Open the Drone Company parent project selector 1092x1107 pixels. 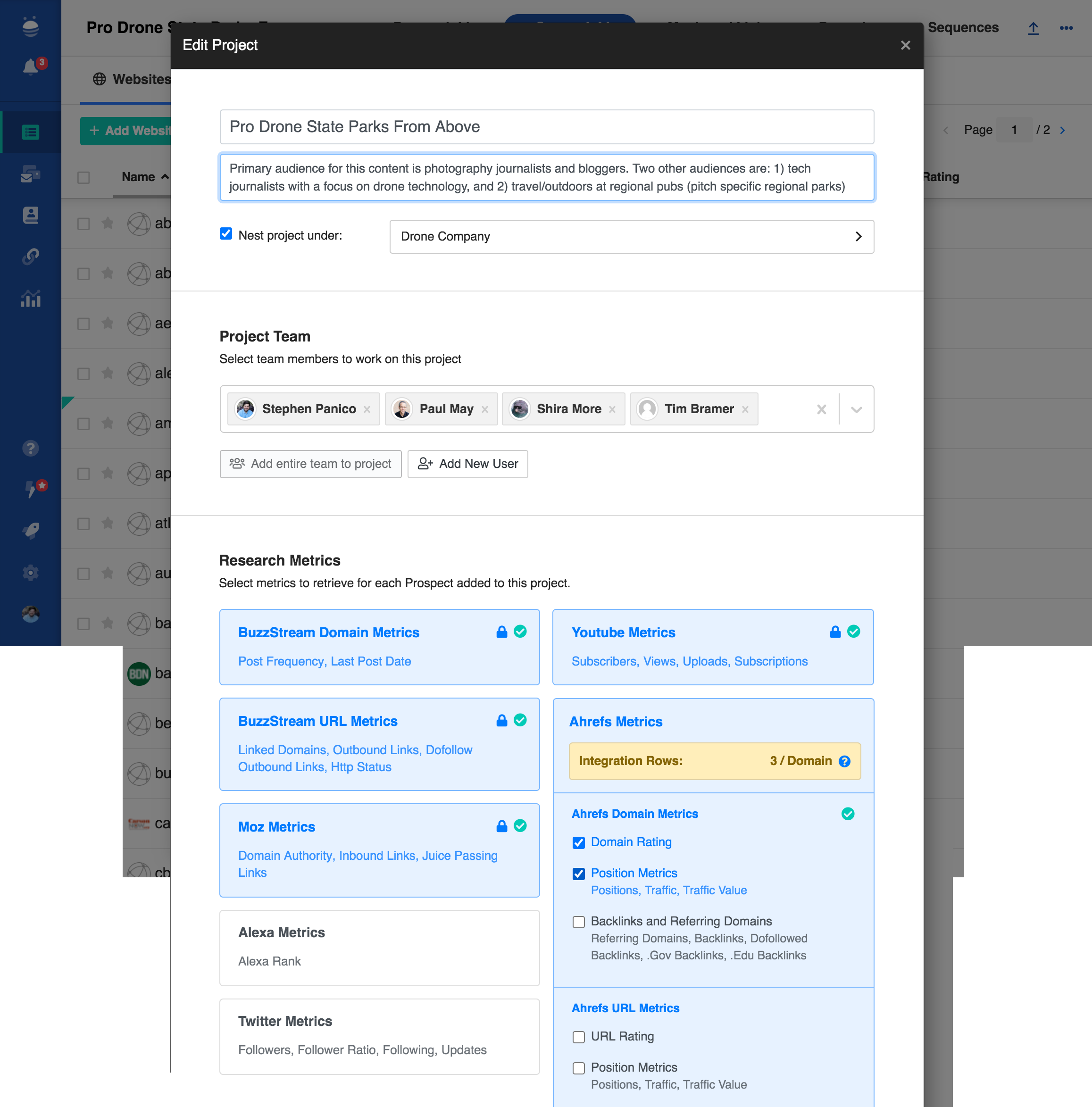[631, 237]
